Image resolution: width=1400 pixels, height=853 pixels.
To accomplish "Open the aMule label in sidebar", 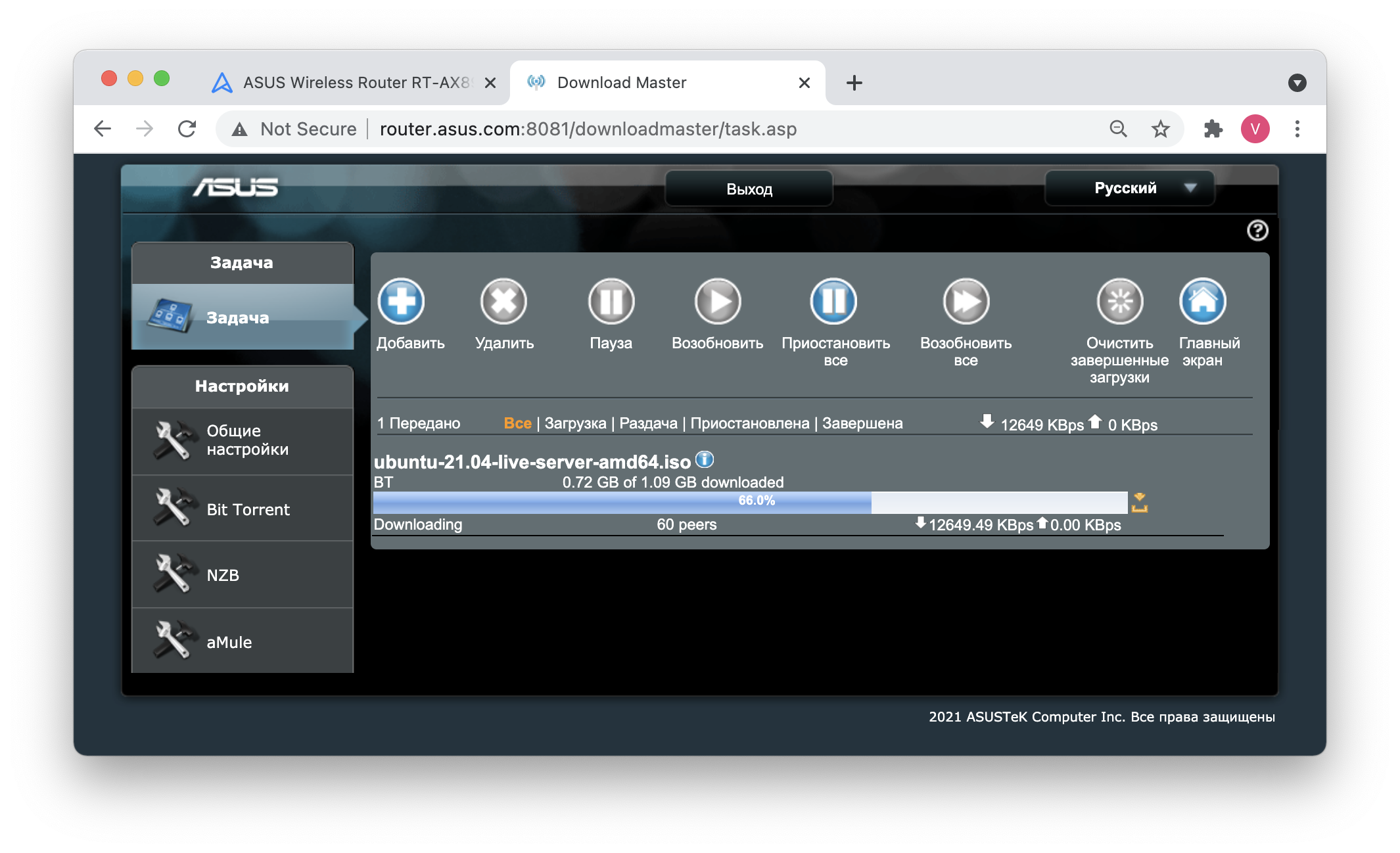I will pos(229,642).
